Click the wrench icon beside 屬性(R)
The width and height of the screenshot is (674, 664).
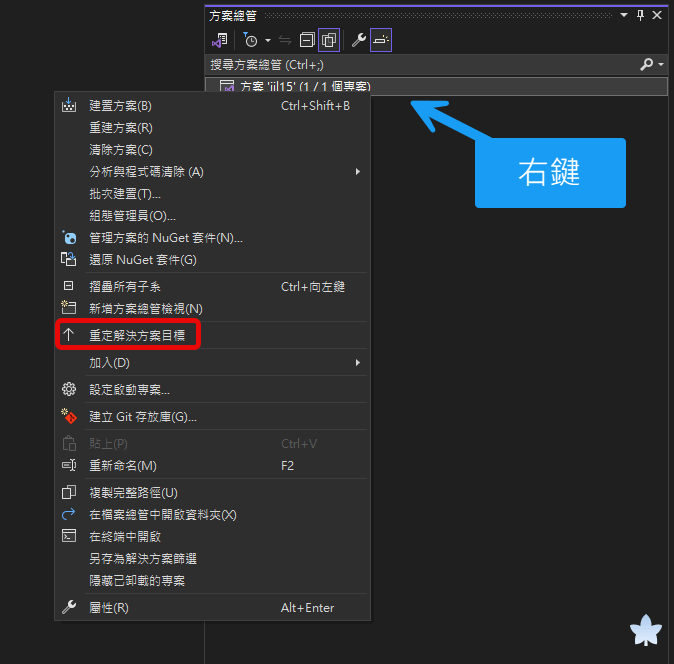click(69, 607)
